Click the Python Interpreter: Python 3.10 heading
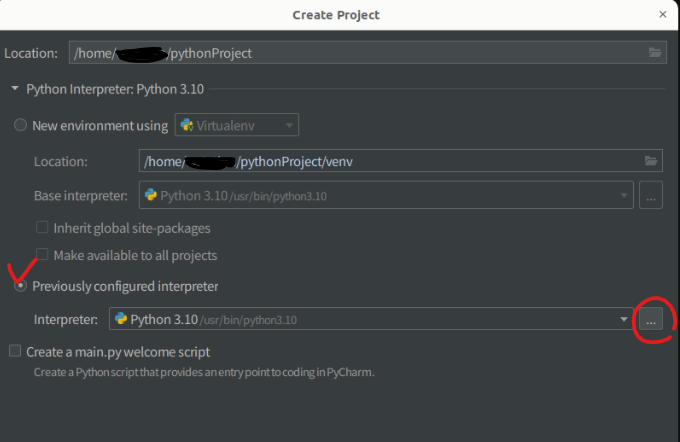This screenshot has height=442, width=680. point(115,89)
